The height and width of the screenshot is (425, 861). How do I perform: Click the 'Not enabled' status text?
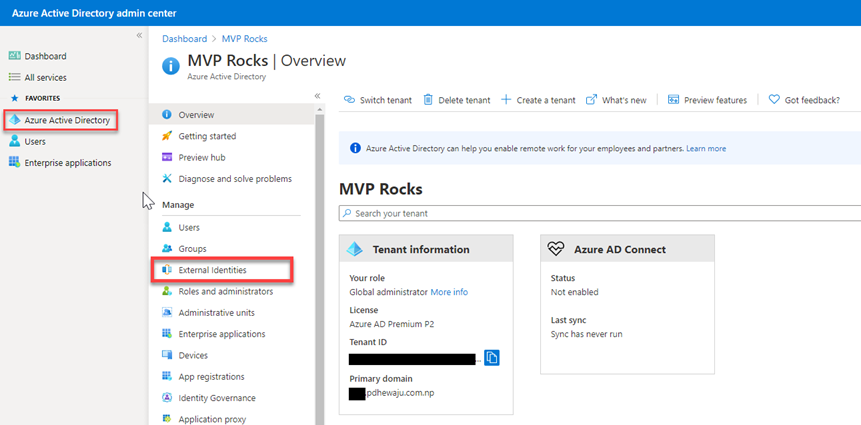(574, 292)
